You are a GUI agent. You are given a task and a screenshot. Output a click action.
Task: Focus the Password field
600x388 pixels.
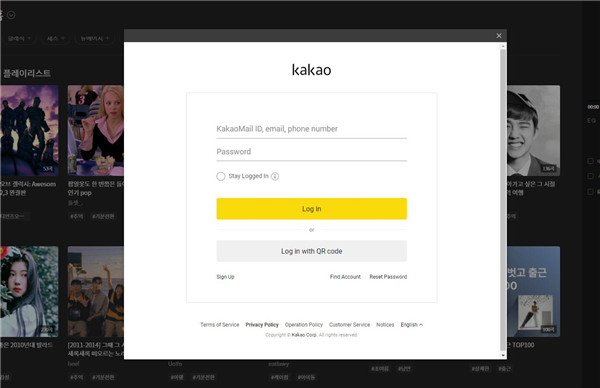[311, 152]
